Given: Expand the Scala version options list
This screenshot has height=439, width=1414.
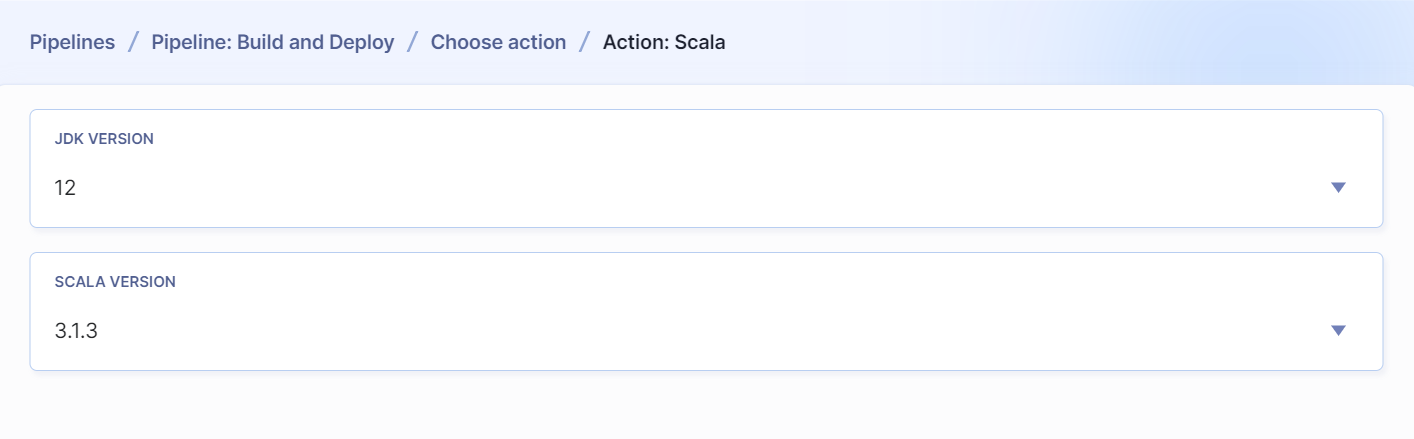Looking at the screenshot, I should [x=1339, y=330].
